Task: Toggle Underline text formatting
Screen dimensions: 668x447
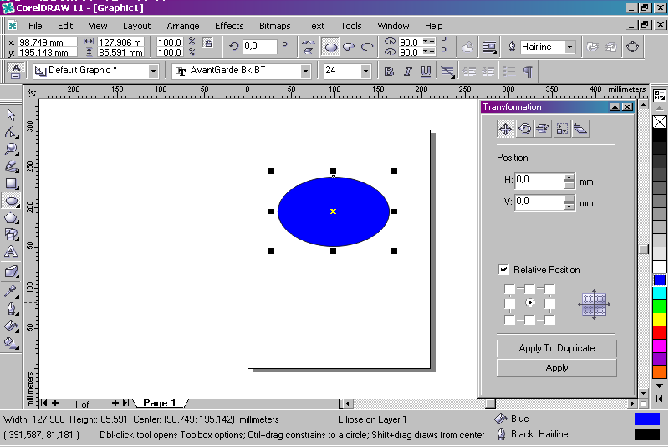Action: (x=426, y=71)
